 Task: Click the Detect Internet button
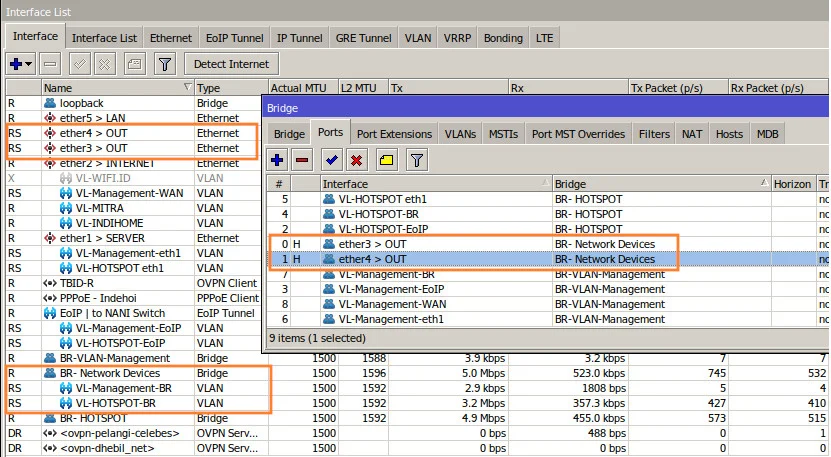(232, 64)
